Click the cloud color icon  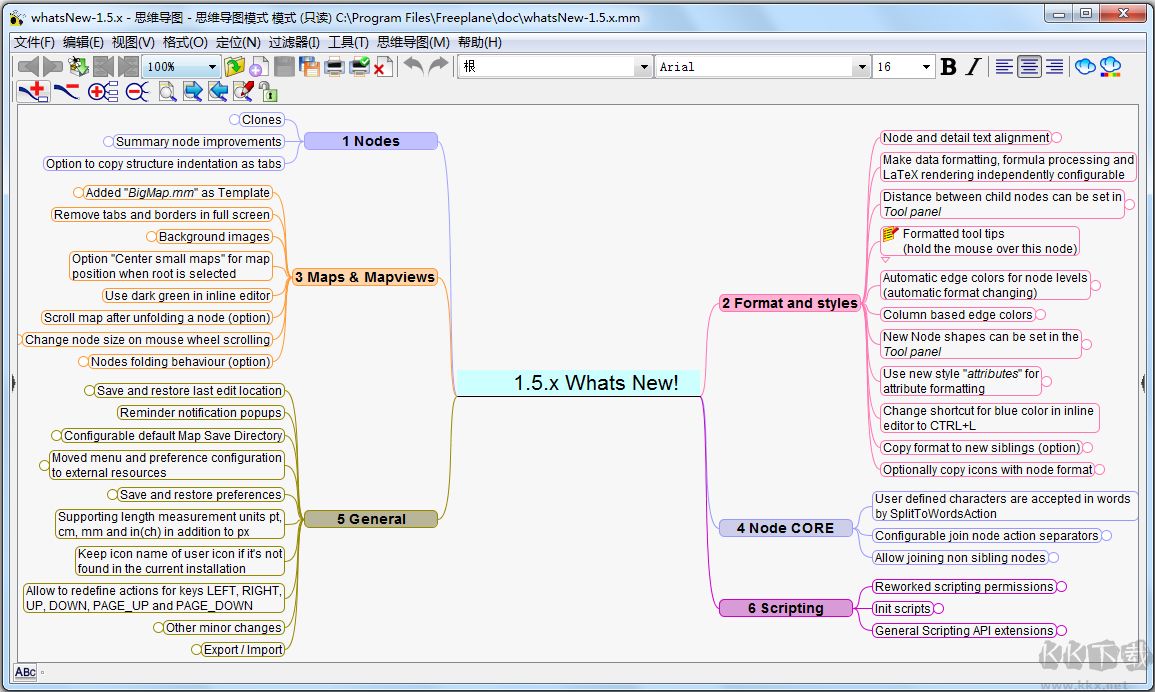(1110, 67)
